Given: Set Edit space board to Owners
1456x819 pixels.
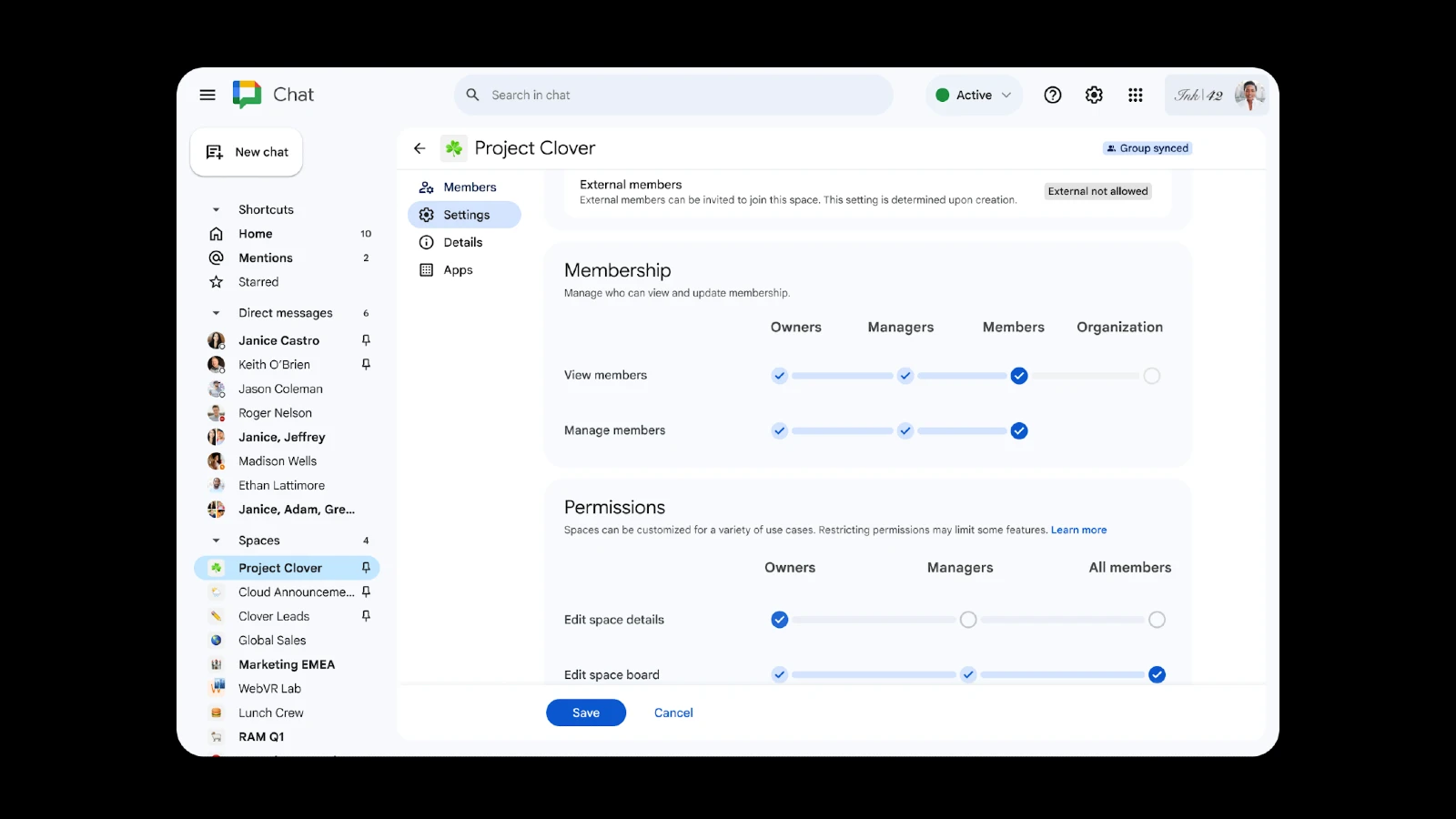Looking at the screenshot, I should coord(780,674).
